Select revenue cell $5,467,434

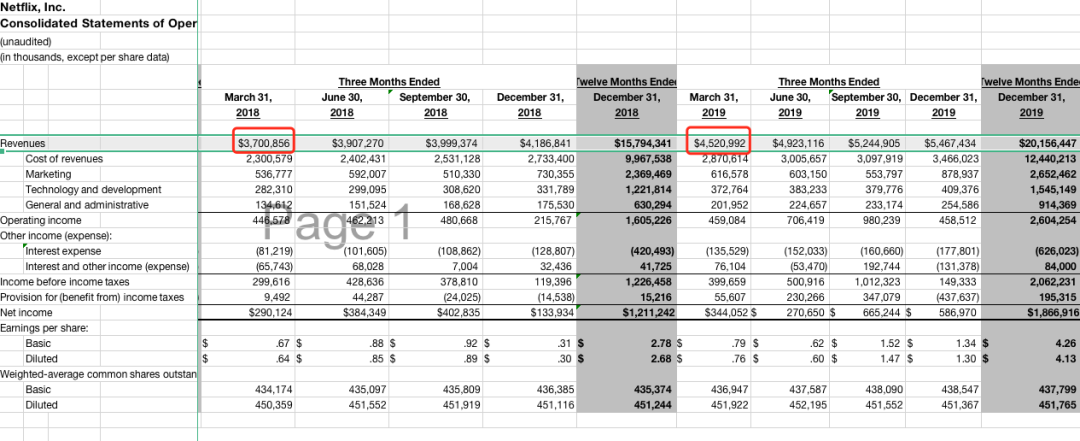tap(951, 143)
